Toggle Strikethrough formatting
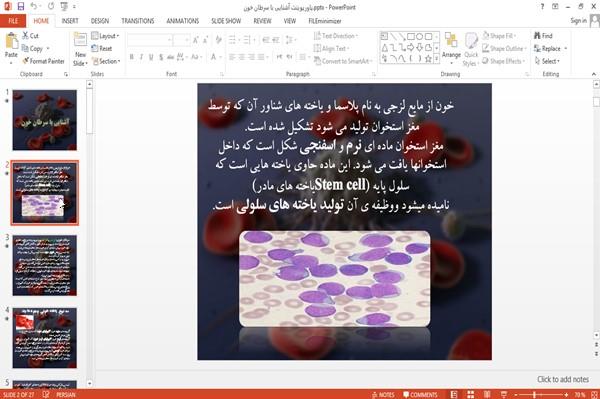Image resolution: width=600 pixels, height=399 pixels. click(x=171, y=57)
